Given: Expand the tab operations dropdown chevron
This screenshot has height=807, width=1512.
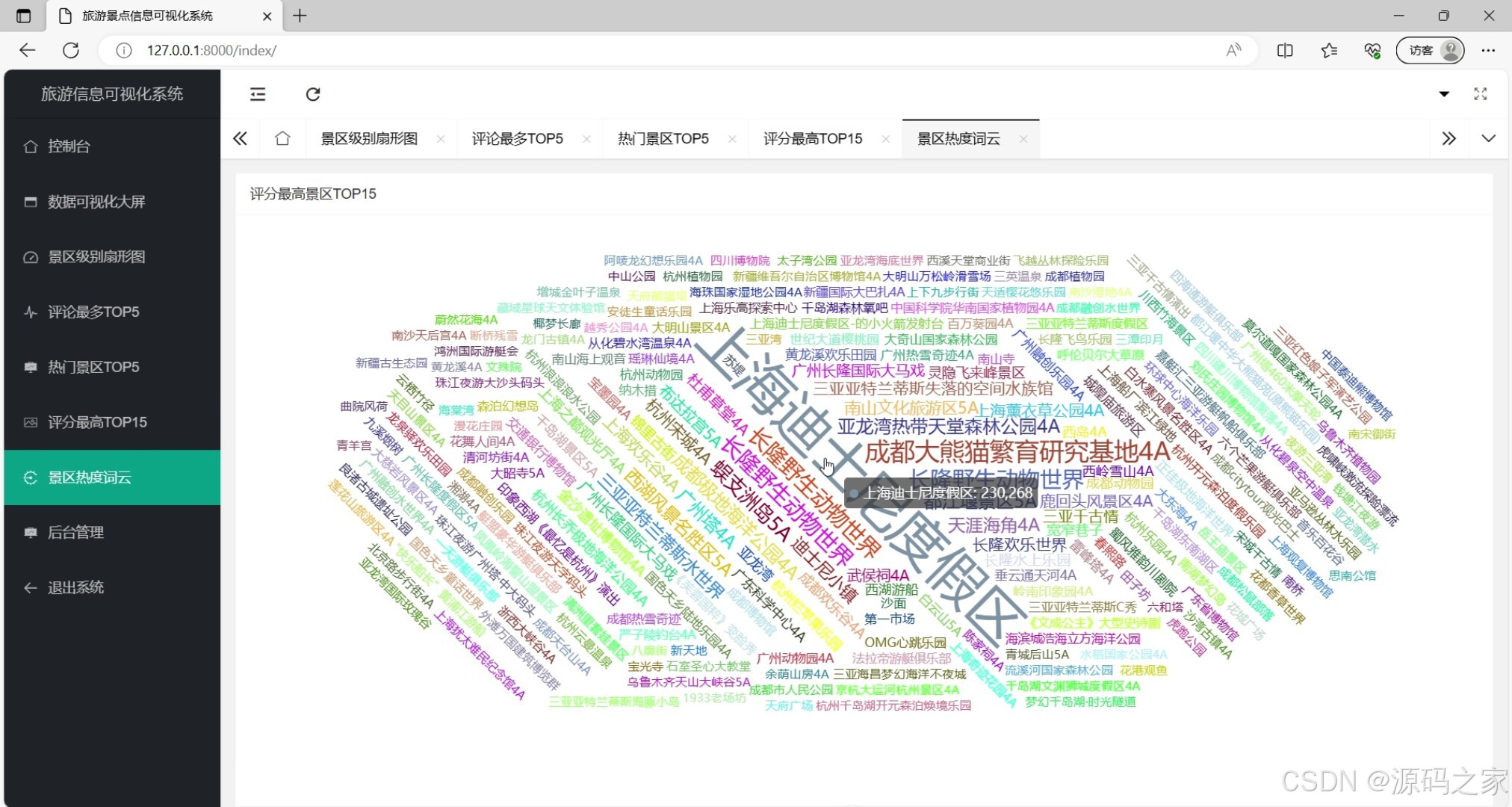Looking at the screenshot, I should (x=1488, y=138).
